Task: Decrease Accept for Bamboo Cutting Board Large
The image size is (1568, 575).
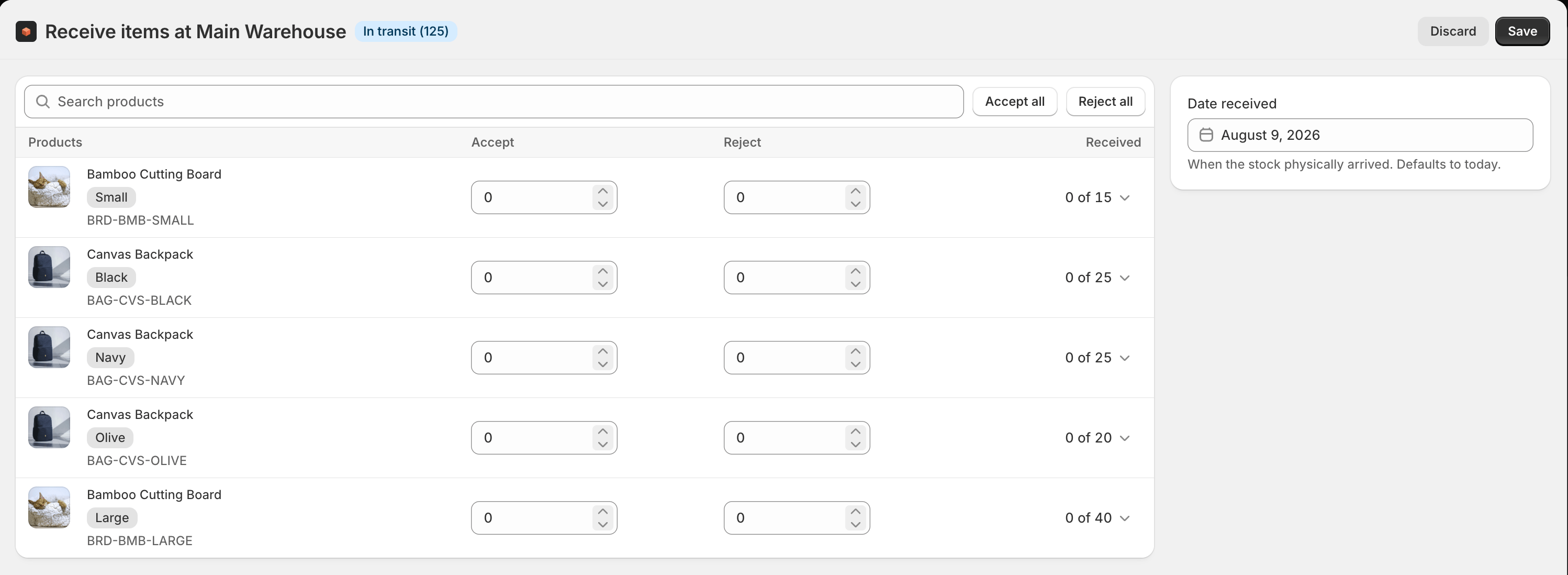Action: coord(602,524)
